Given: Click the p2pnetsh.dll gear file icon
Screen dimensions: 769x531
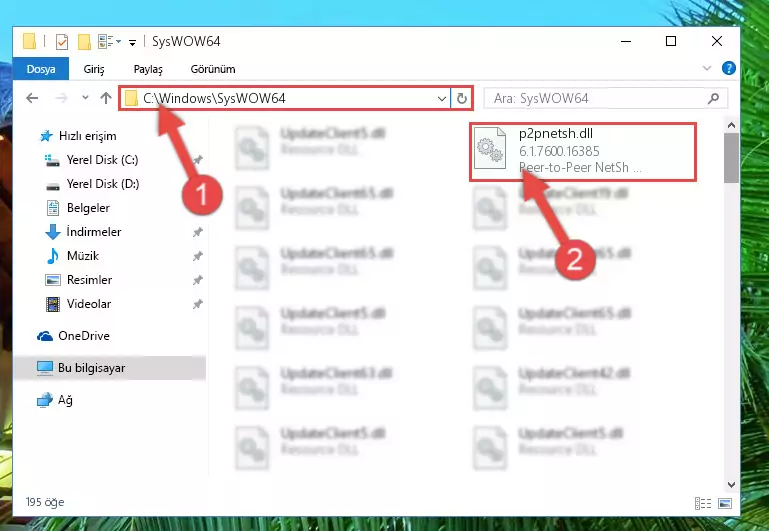Looking at the screenshot, I should [x=490, y=148].
